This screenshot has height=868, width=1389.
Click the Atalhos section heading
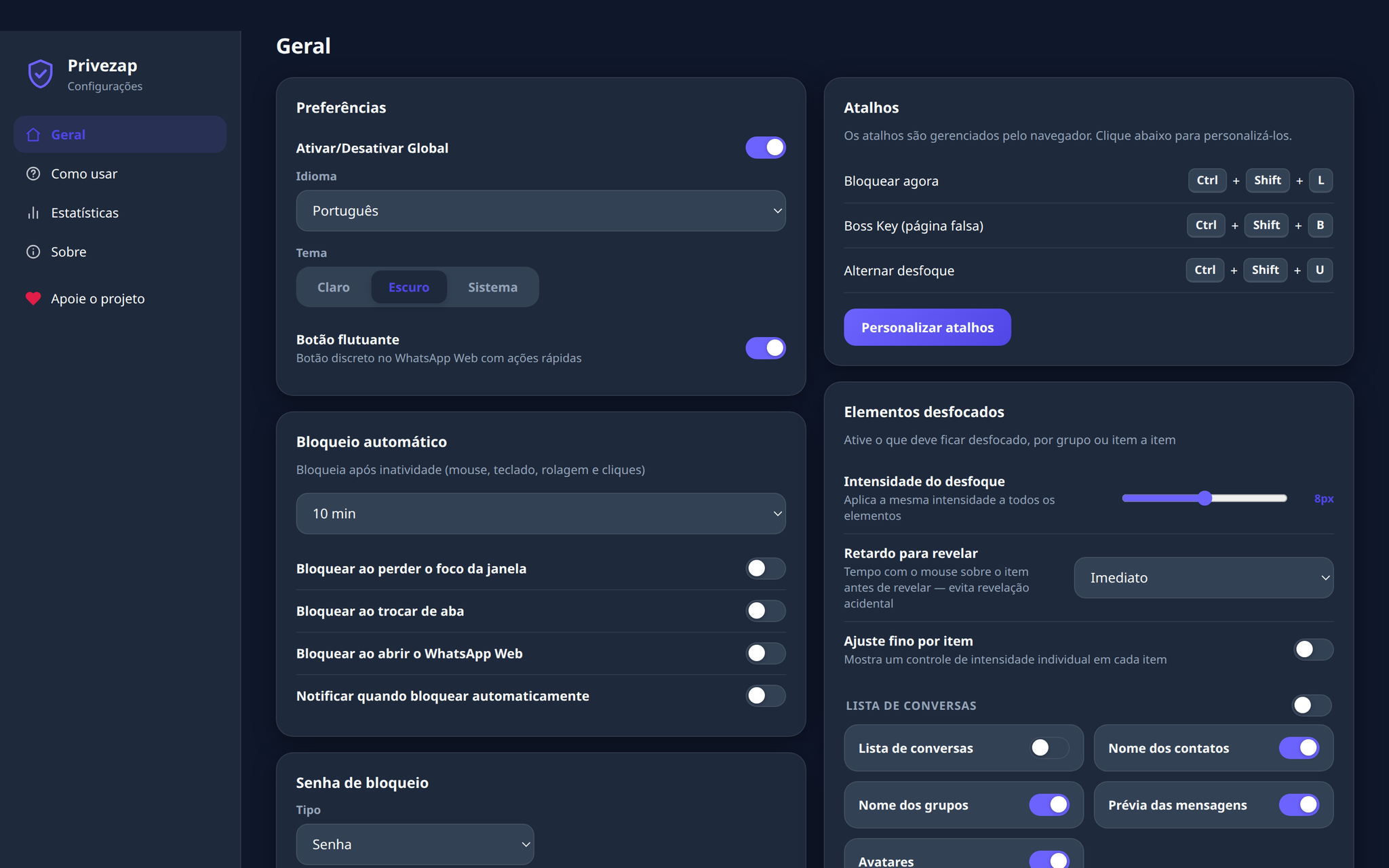click(871, 107)
